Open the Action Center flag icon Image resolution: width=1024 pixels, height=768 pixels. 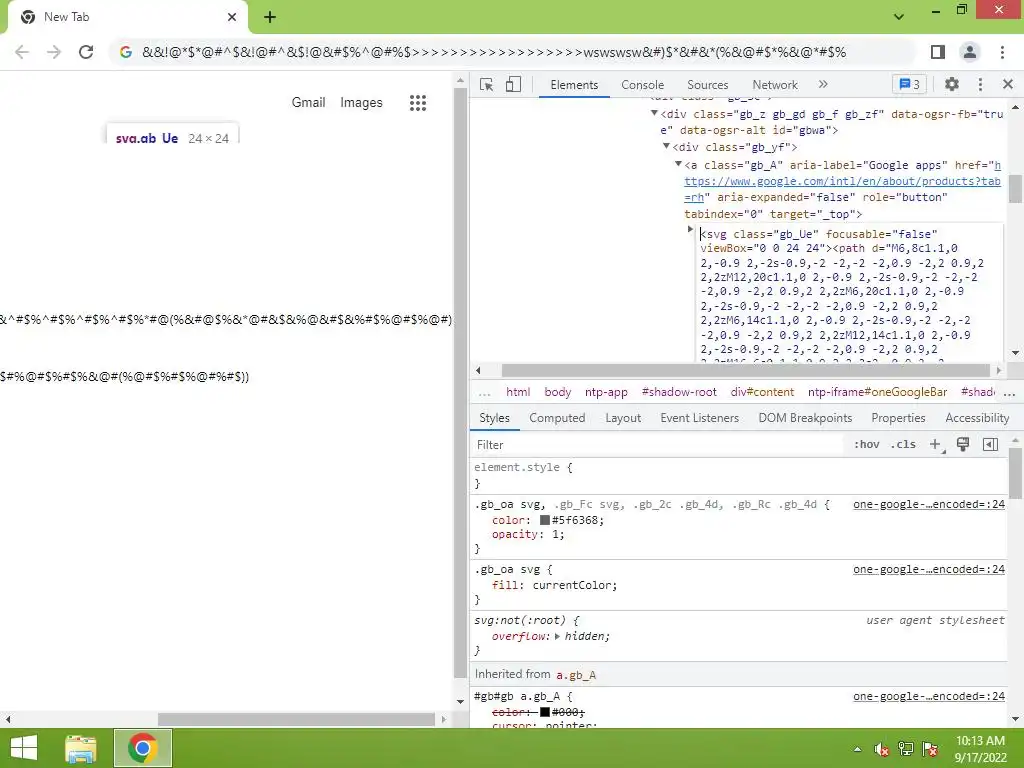click(x=930, y=749)
